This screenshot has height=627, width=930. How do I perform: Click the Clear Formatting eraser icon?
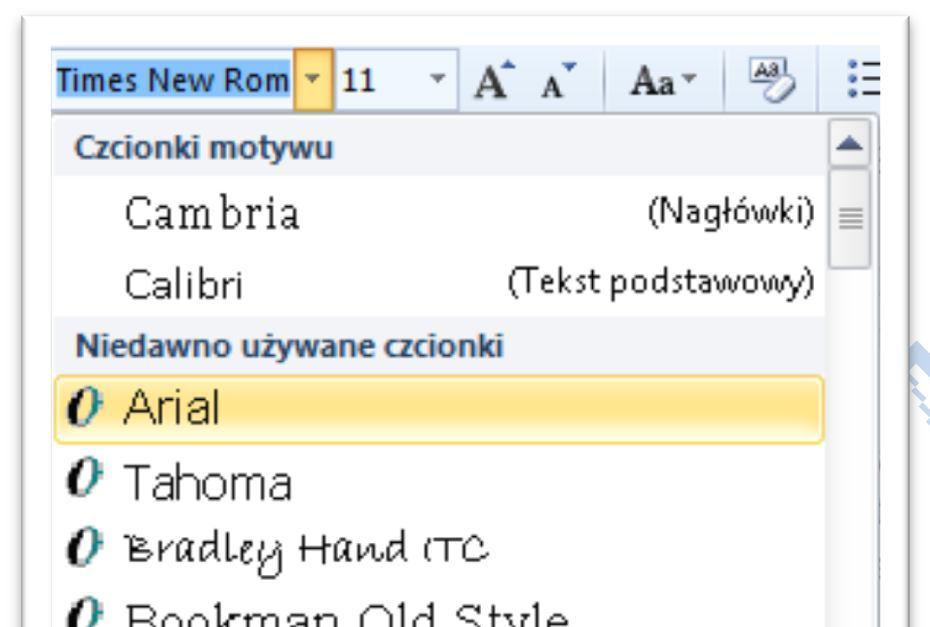(x=770, y=79)
